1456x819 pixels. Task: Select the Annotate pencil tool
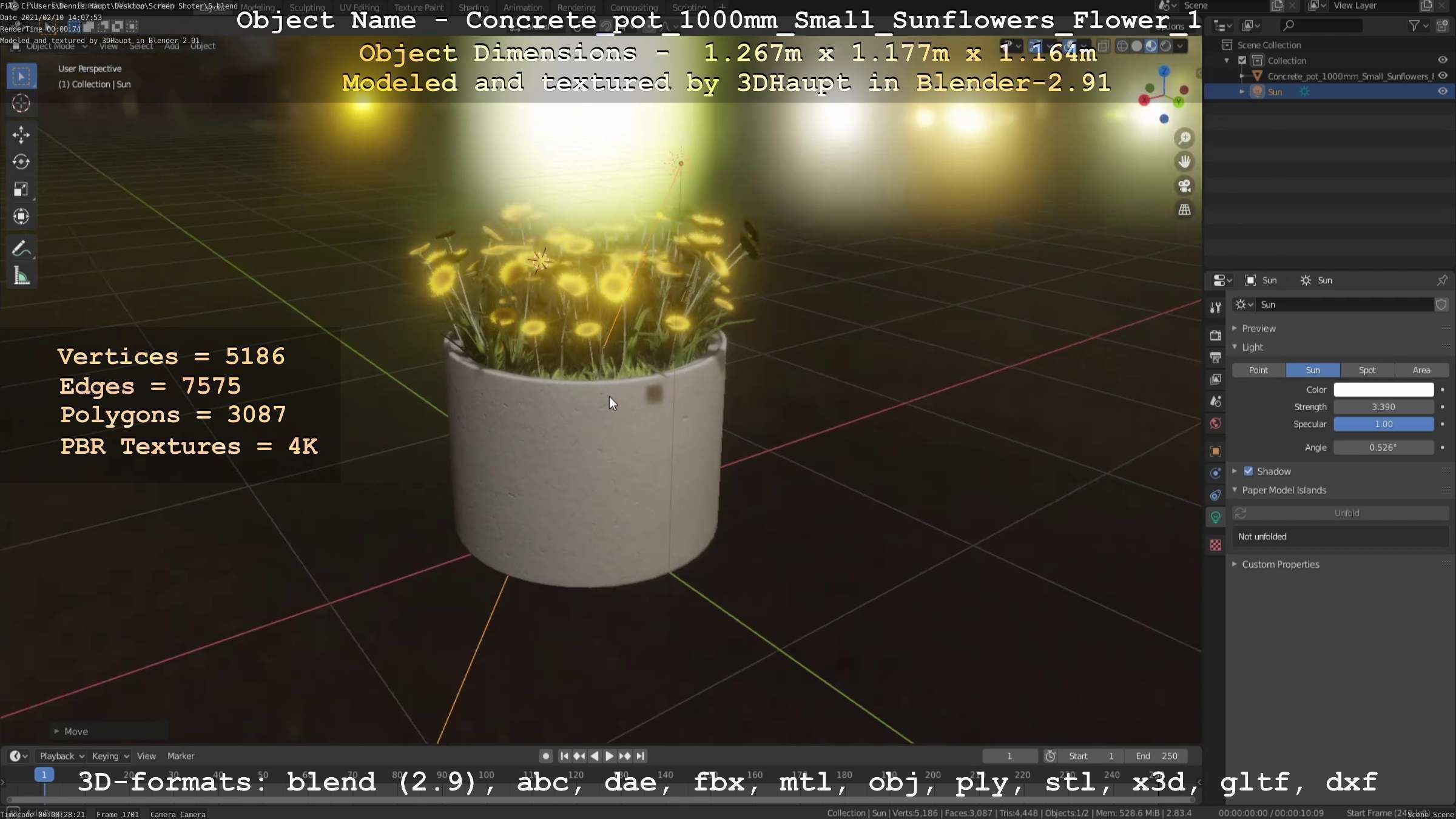point(21,249)
